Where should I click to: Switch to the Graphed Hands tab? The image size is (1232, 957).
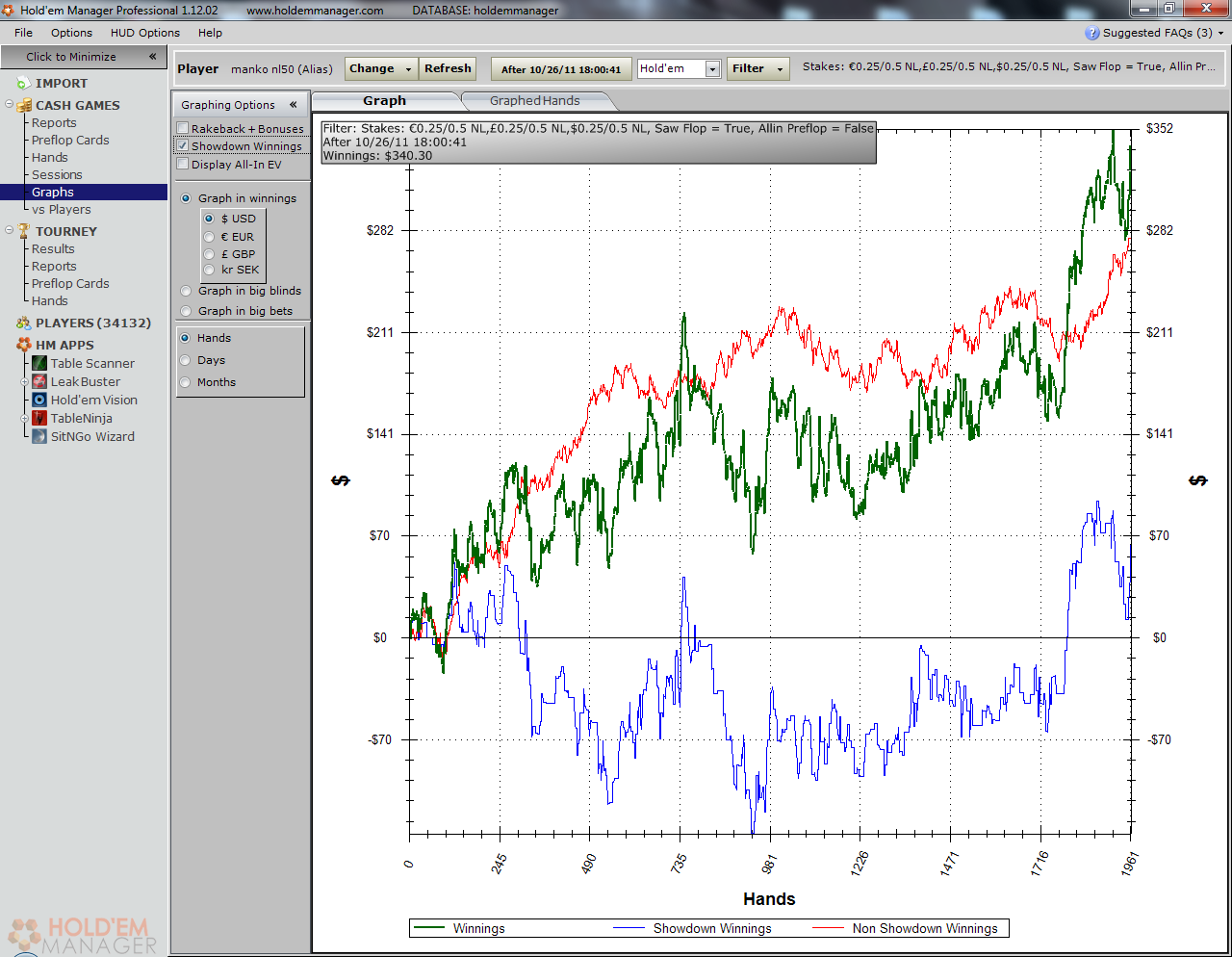coord(535,101)
